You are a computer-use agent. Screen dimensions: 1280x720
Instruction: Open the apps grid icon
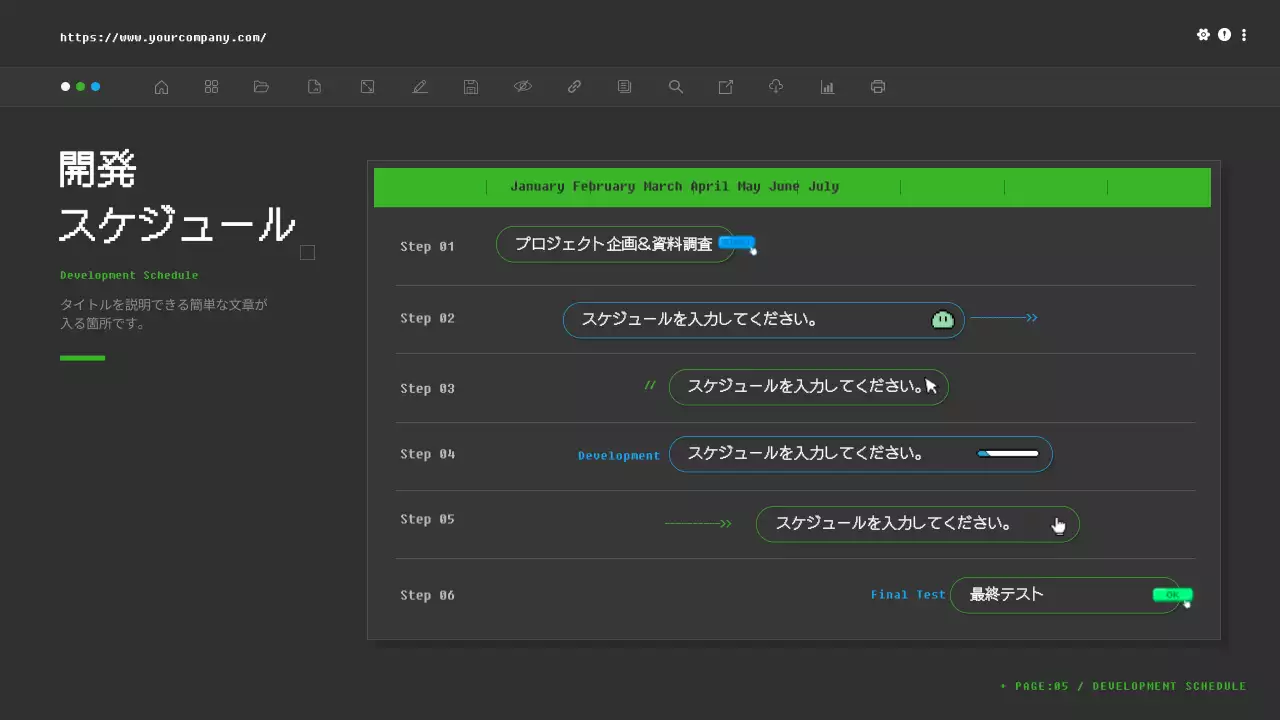(x=211, y=86)
